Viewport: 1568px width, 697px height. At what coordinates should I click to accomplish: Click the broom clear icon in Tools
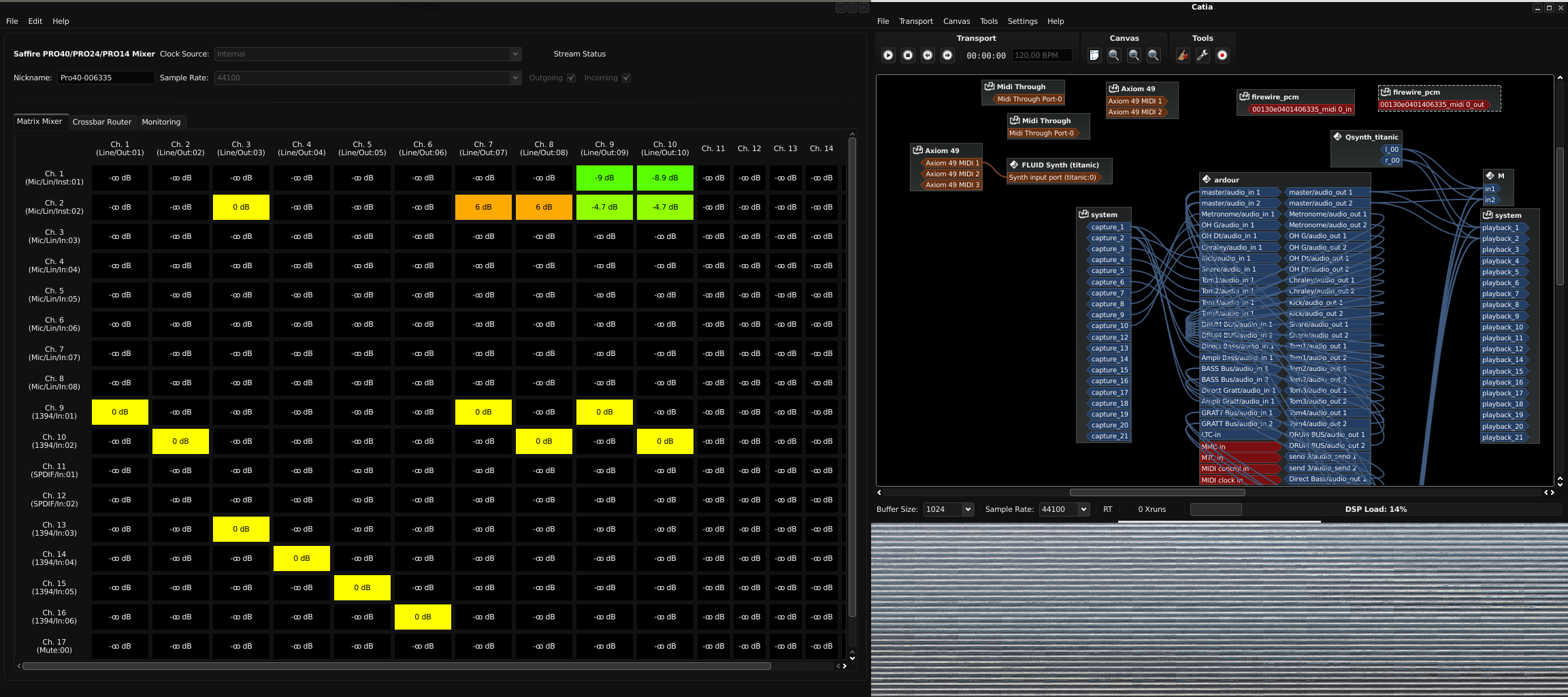point(1183,56)
